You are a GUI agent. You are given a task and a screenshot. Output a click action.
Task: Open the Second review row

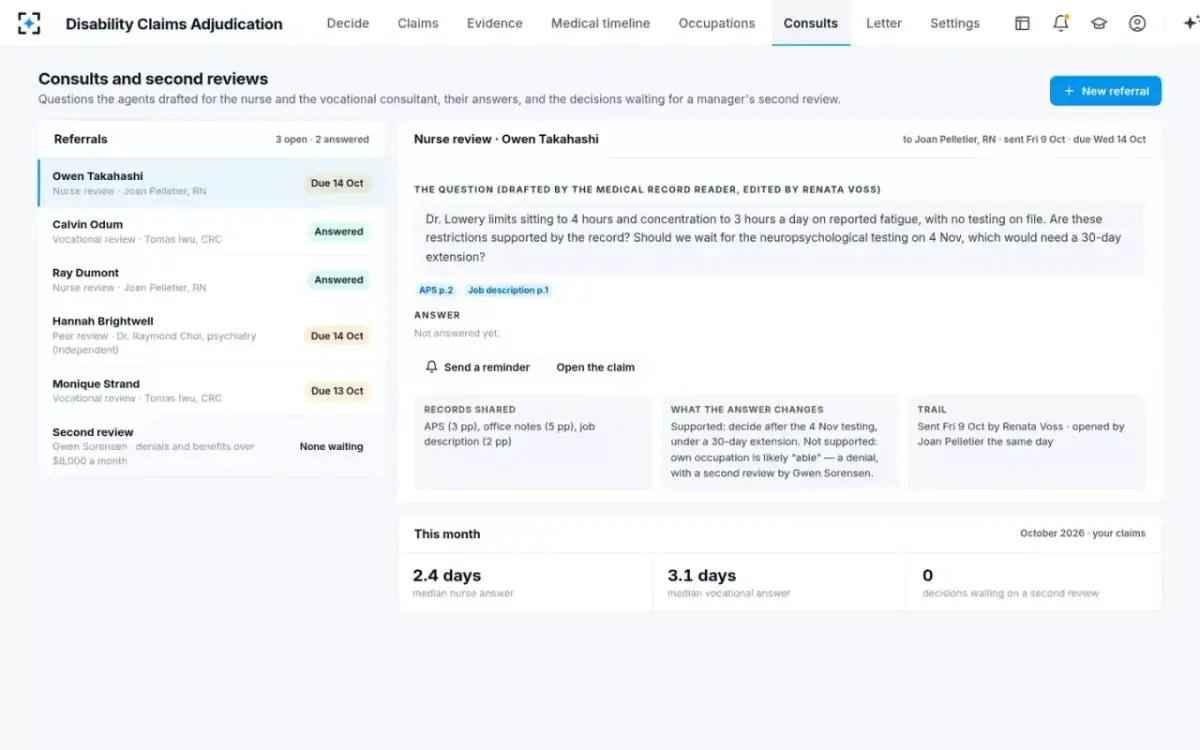click(211, 446)
